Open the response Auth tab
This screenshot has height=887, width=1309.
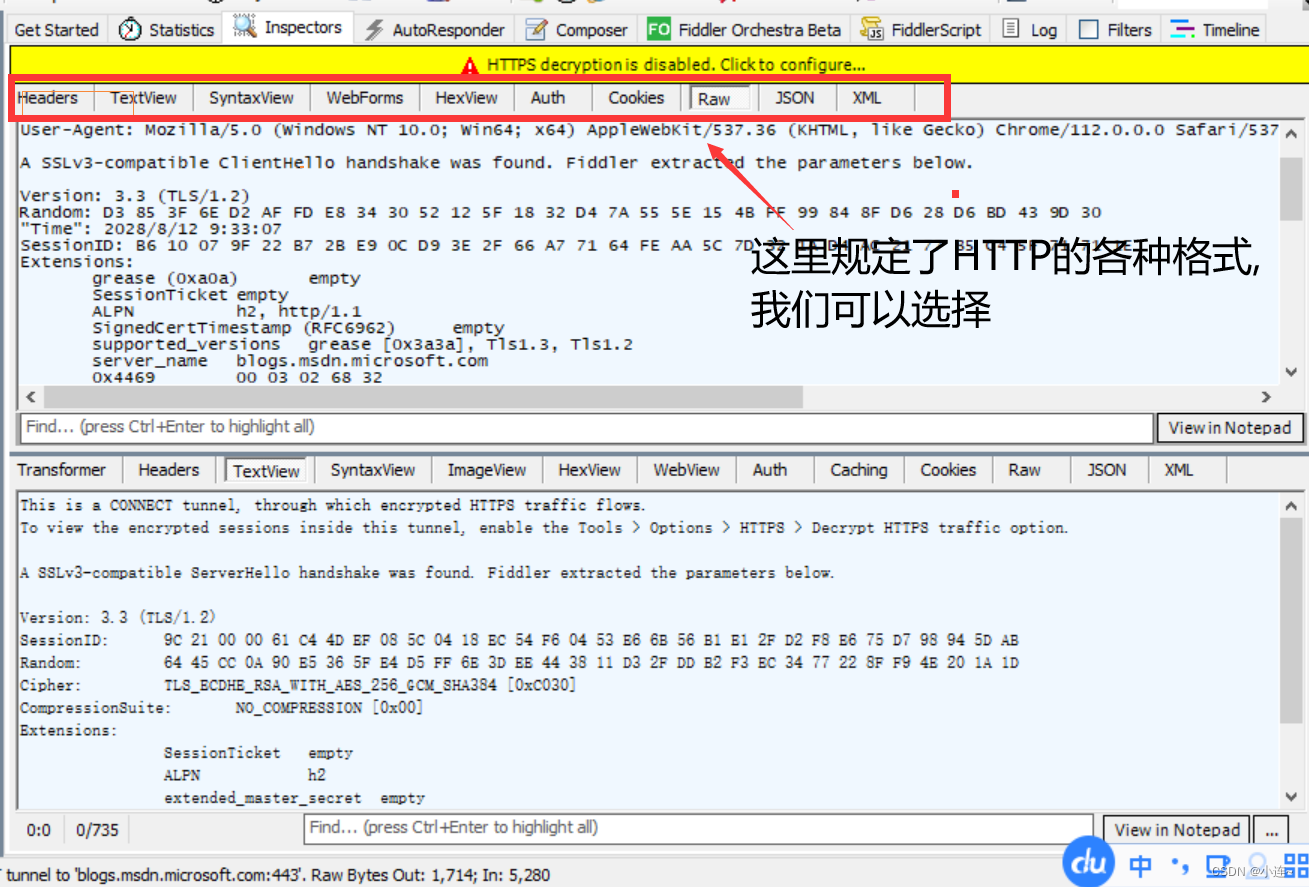coord(770,470)
